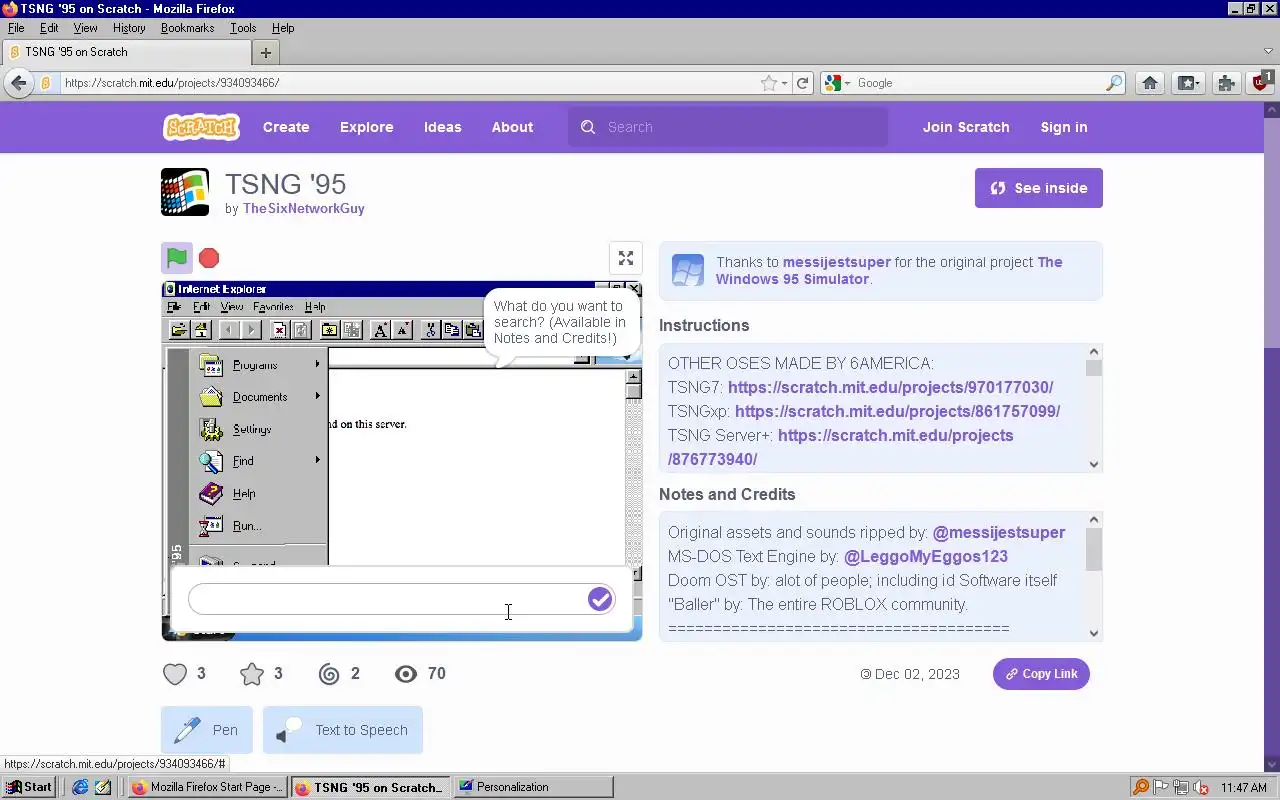Open the messijestsuper credit link

click(836, 262)
